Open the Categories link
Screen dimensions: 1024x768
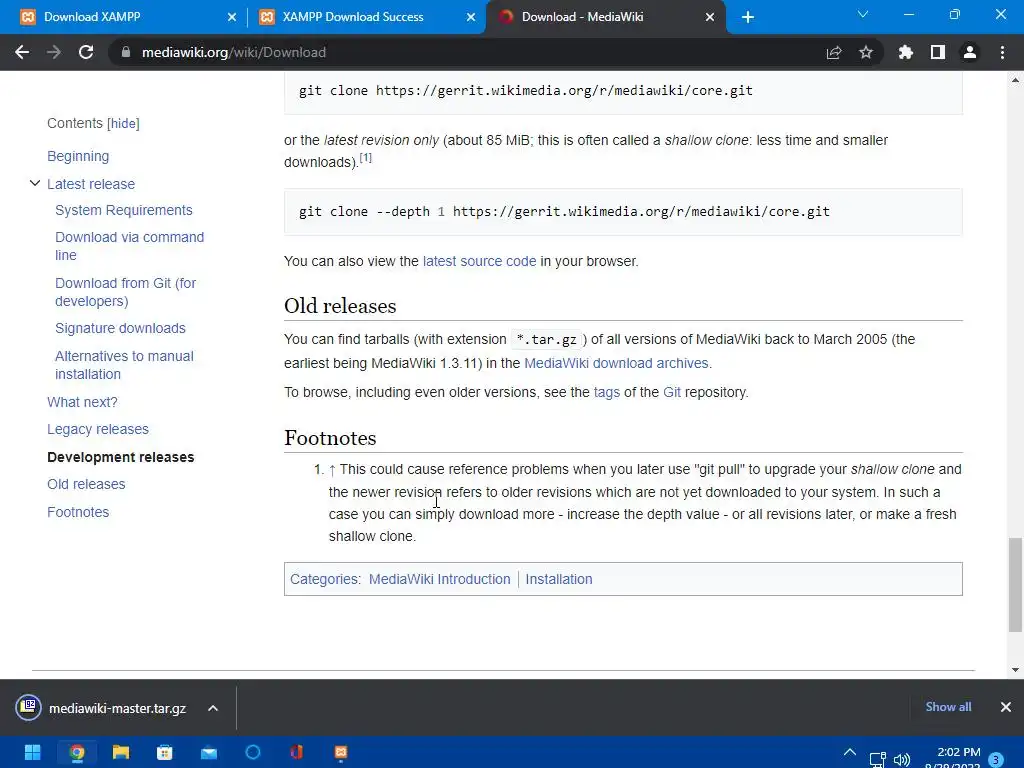(x=324, y=579)
